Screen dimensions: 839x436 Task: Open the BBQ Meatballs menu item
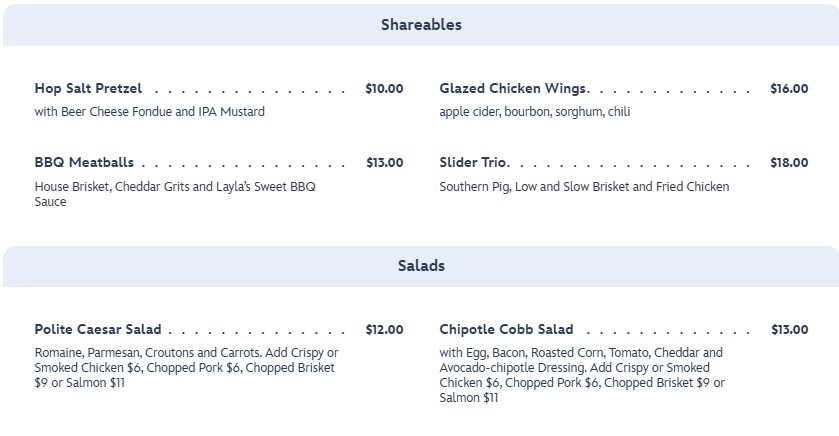click(84, 163)
